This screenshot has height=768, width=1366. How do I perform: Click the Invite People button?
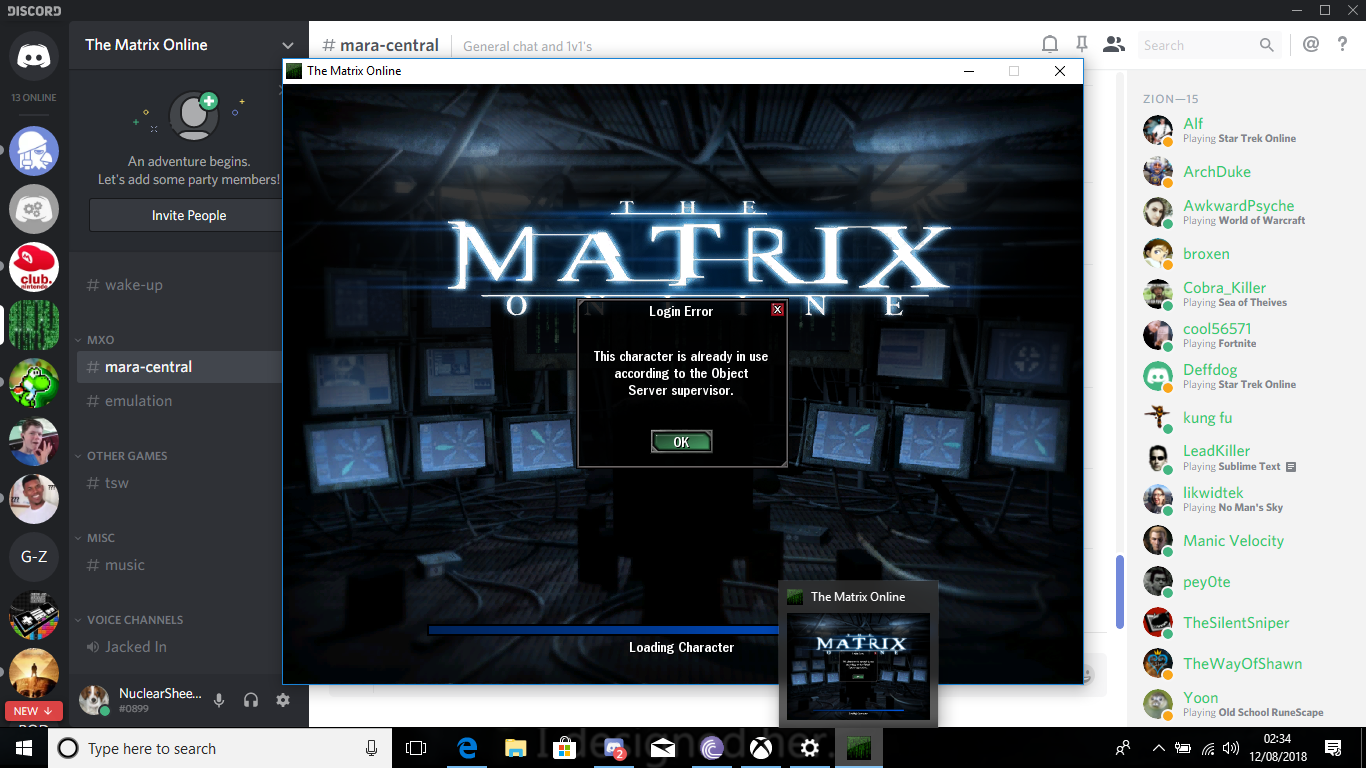[188, 215]
